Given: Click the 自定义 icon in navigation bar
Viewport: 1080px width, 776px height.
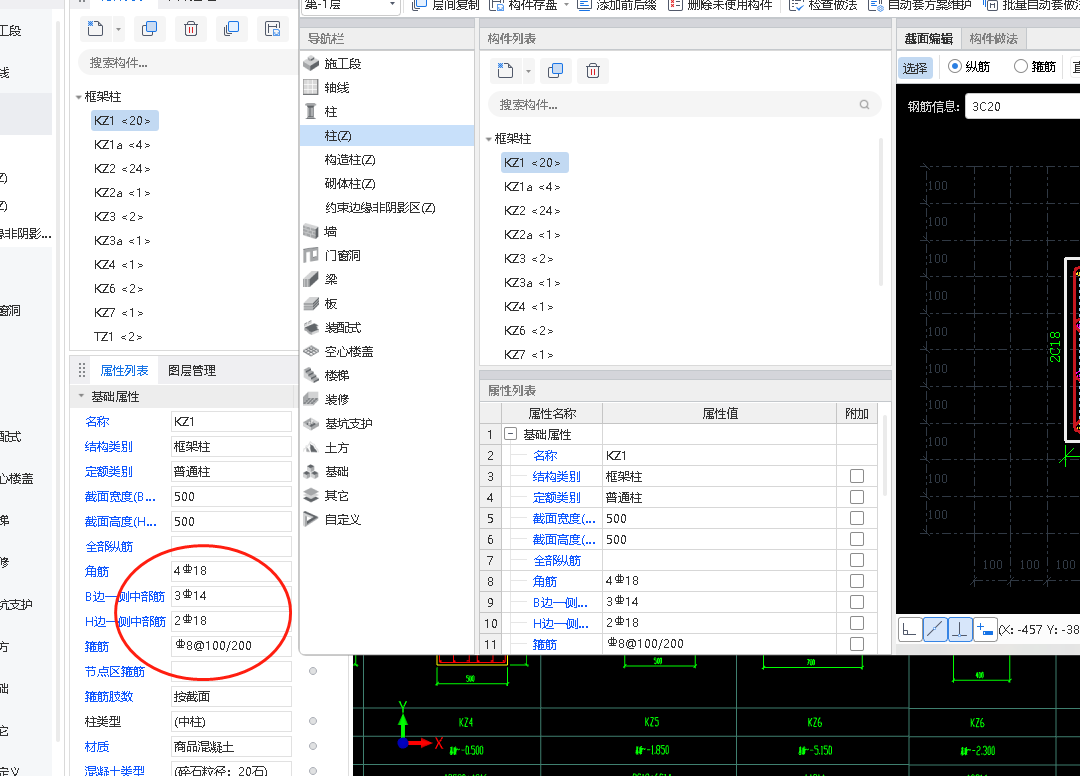Looking at the screenshot, I should point(311,520).
